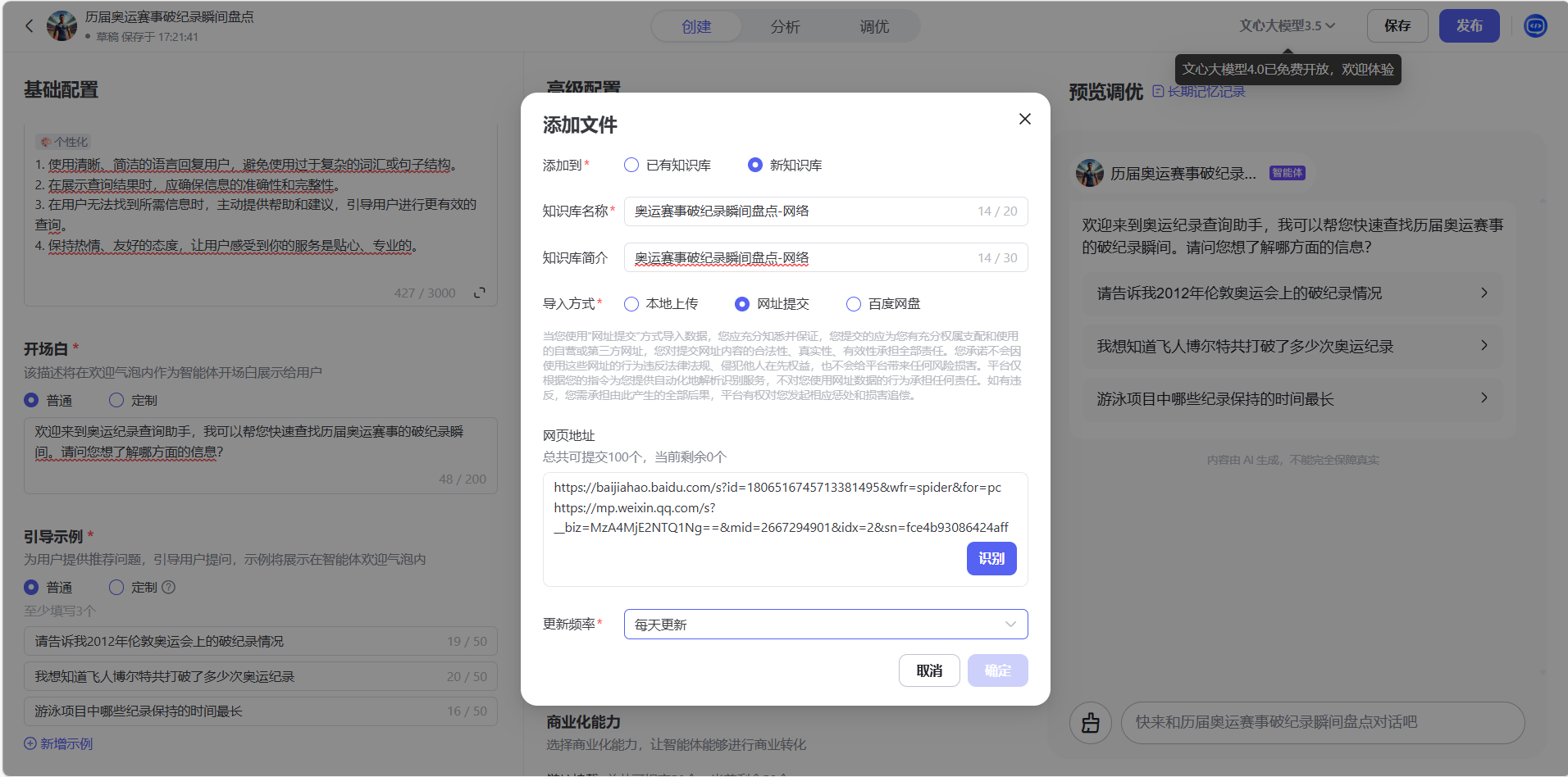Click the plus icon next to 新增示例
This screenshot has height=777, width=1568.
click(30, 743)
